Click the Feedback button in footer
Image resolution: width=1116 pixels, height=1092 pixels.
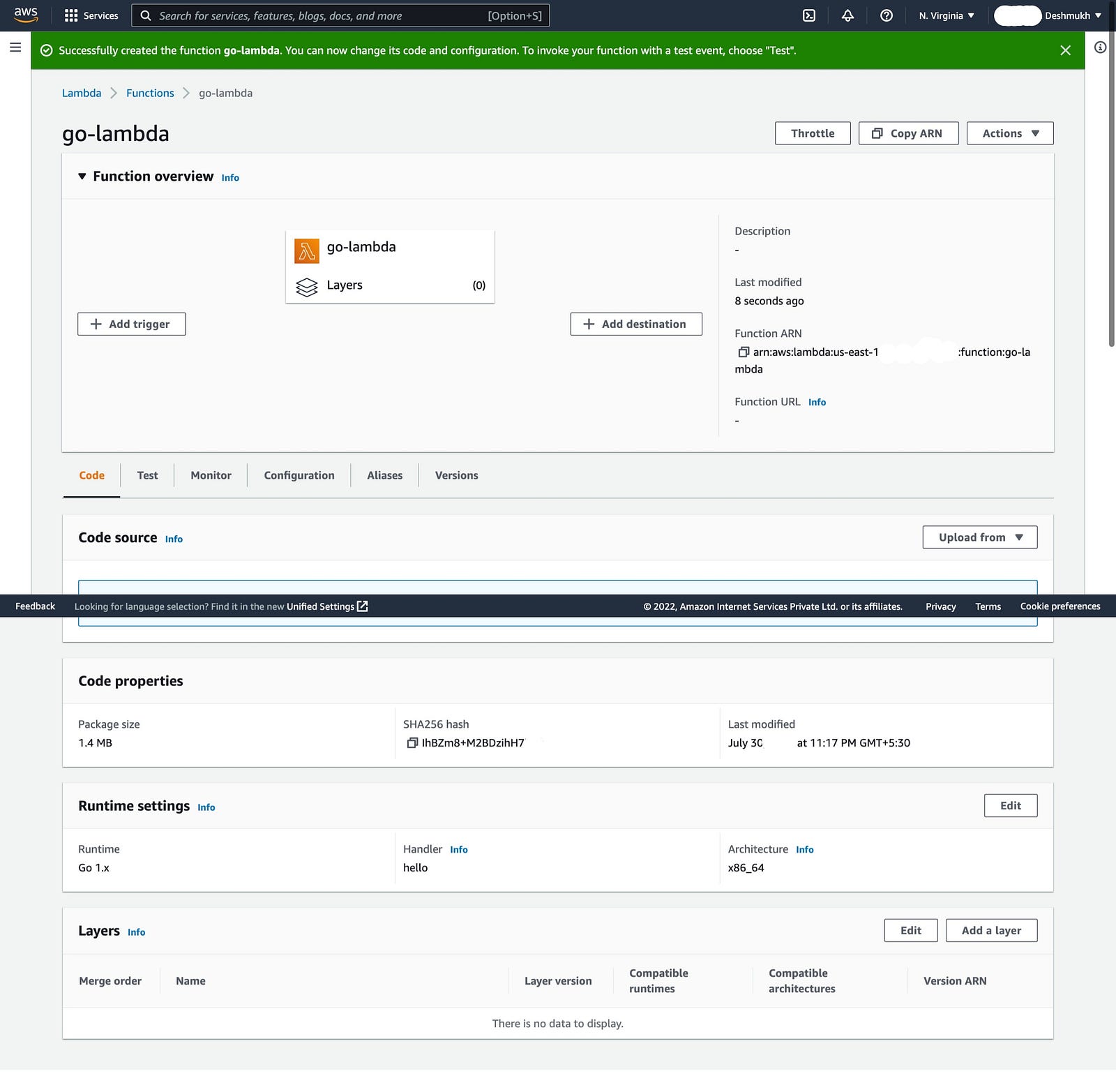[35, 606]
